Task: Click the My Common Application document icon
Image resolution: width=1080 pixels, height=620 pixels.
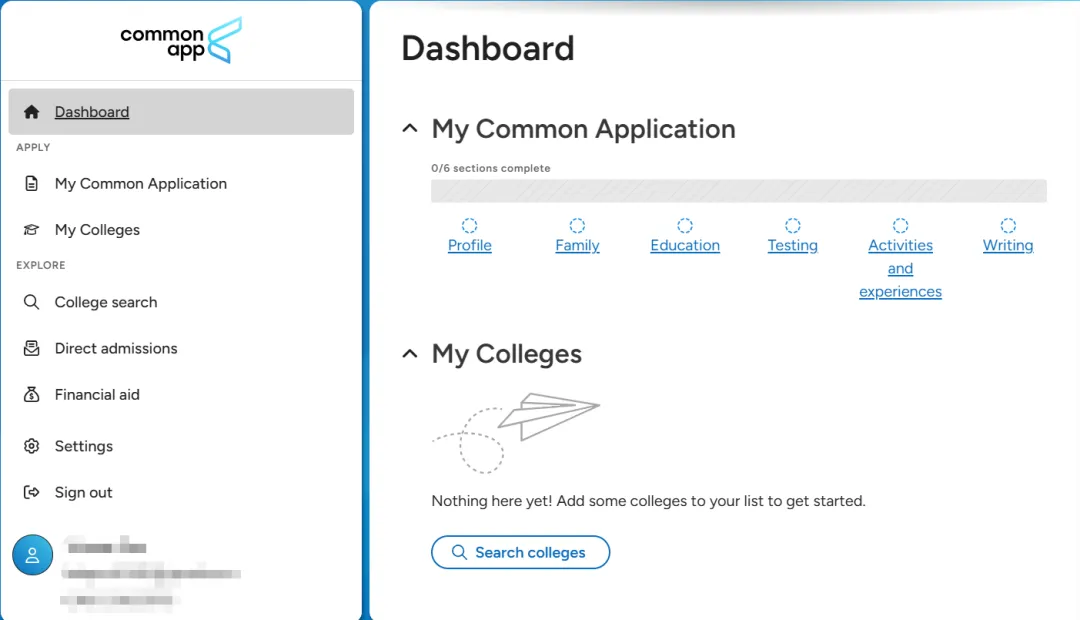Action: 31,183
